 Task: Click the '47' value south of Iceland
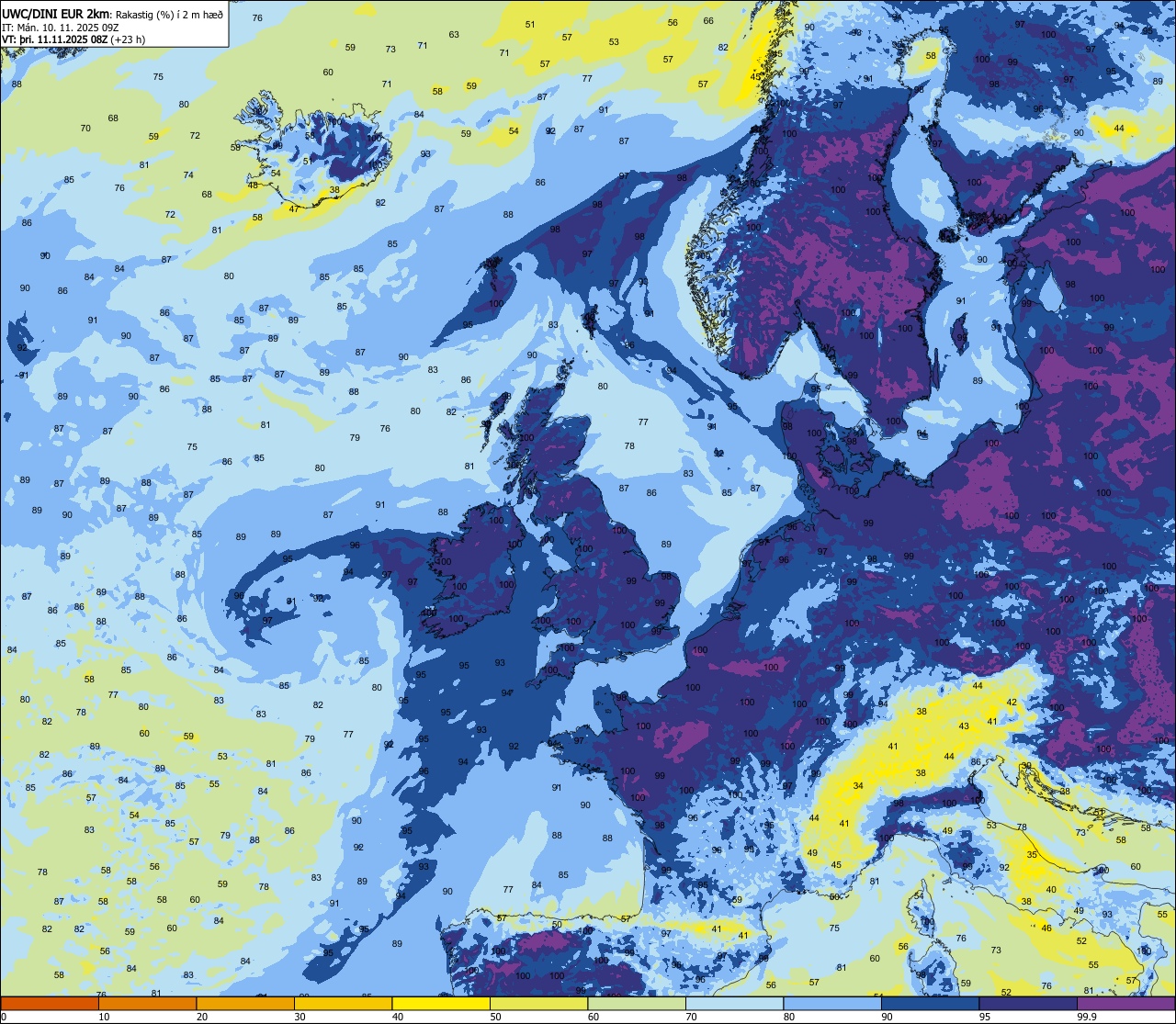coord(294,209)
